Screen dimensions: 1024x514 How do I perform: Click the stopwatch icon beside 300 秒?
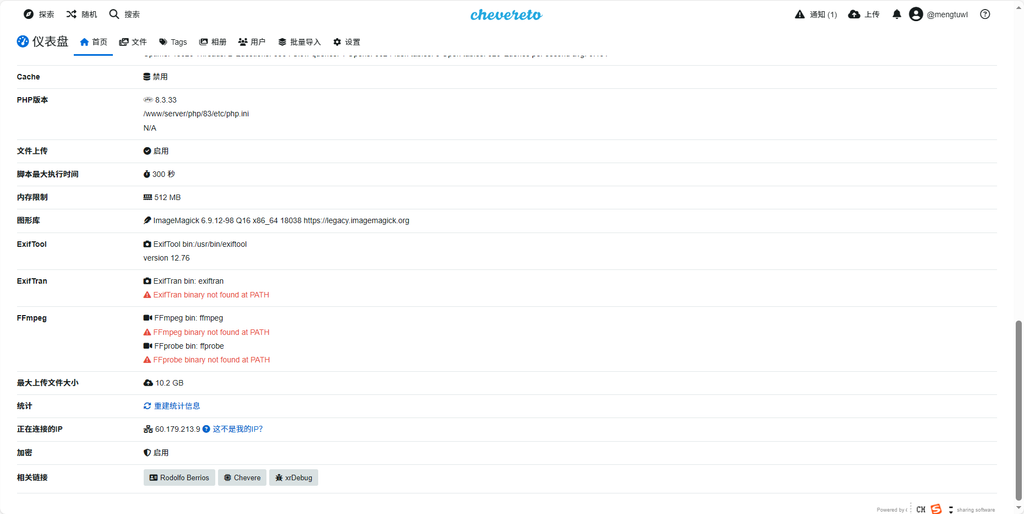(147, 174)
